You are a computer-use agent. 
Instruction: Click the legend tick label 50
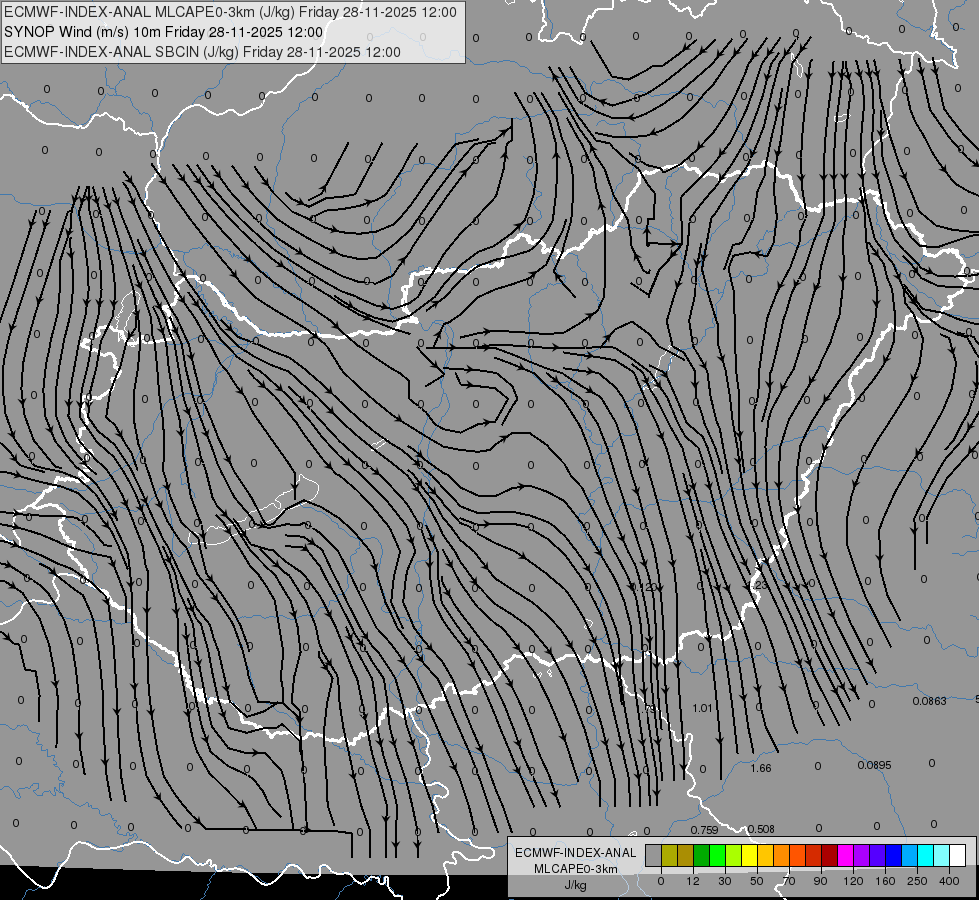coord(757,881)
